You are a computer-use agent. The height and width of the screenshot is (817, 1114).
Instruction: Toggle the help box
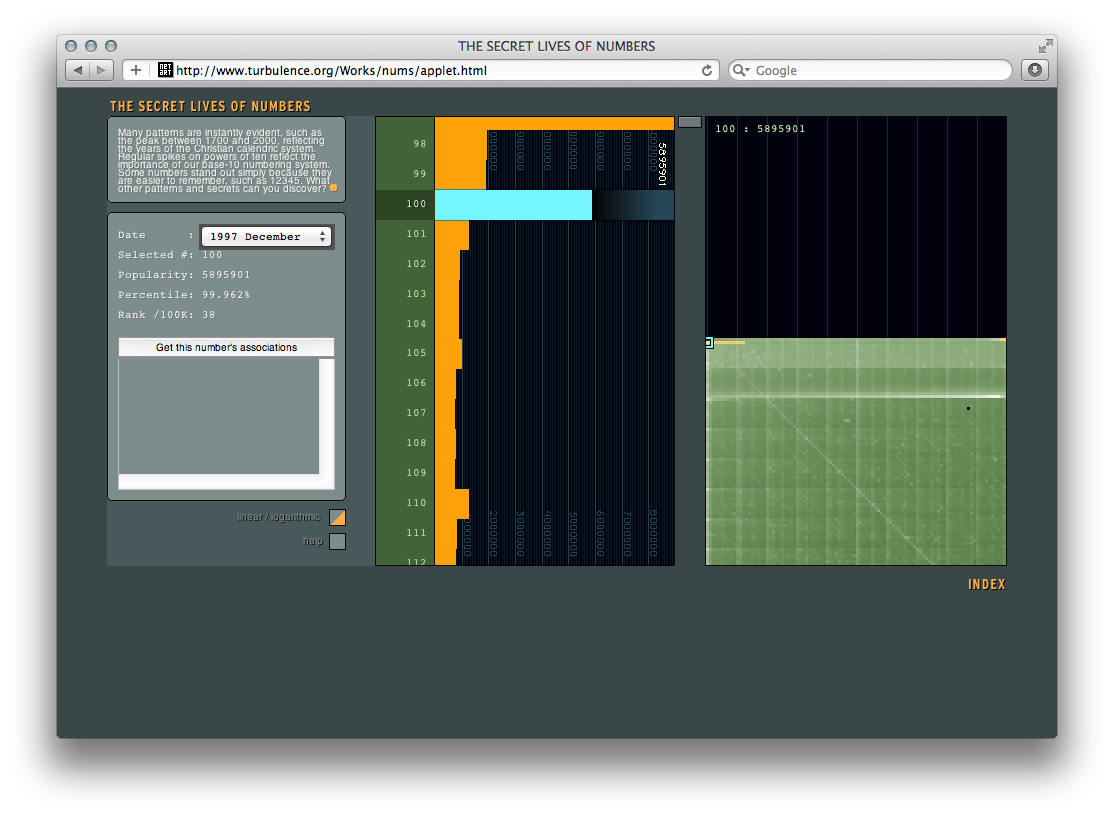pyautogui.click(x=337, y=541)
